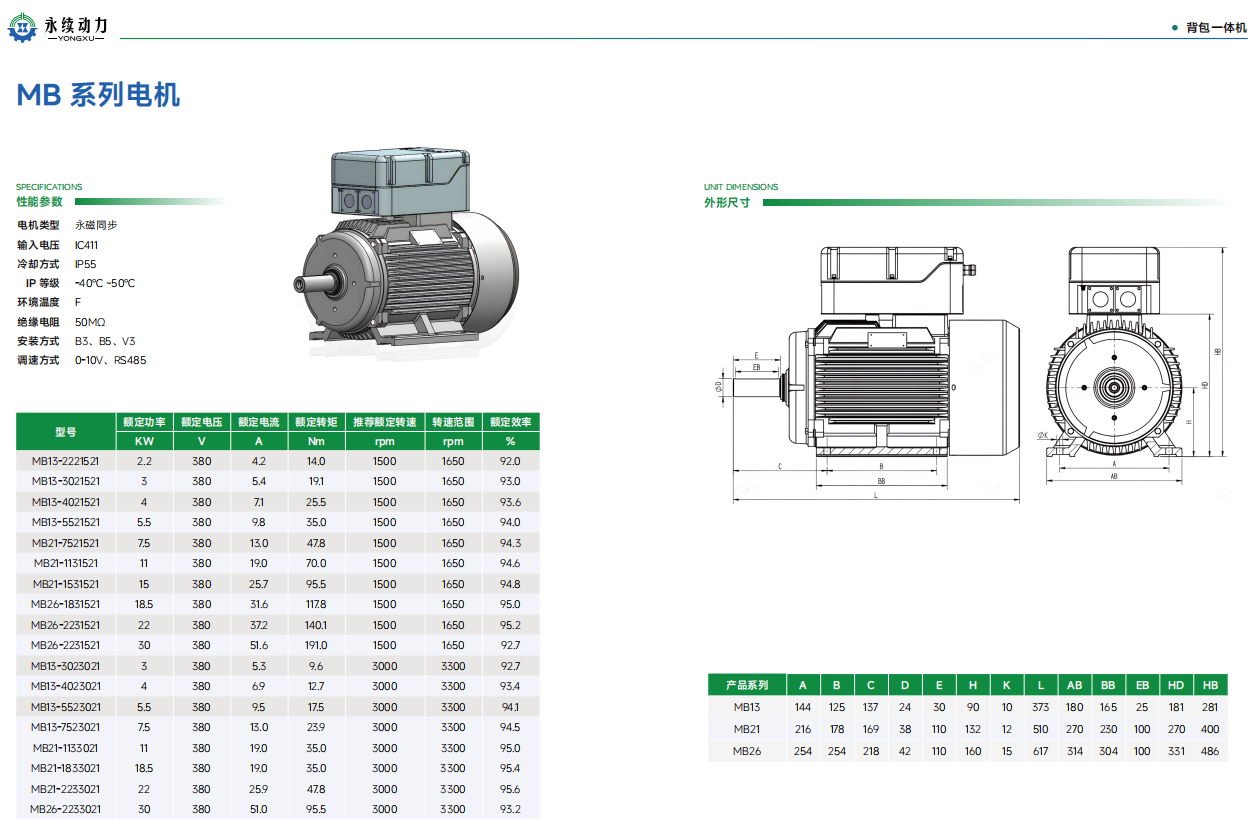1251x826 pixels.
Task: Select the MB 系列电机 page title
Action: pos(98,95)
